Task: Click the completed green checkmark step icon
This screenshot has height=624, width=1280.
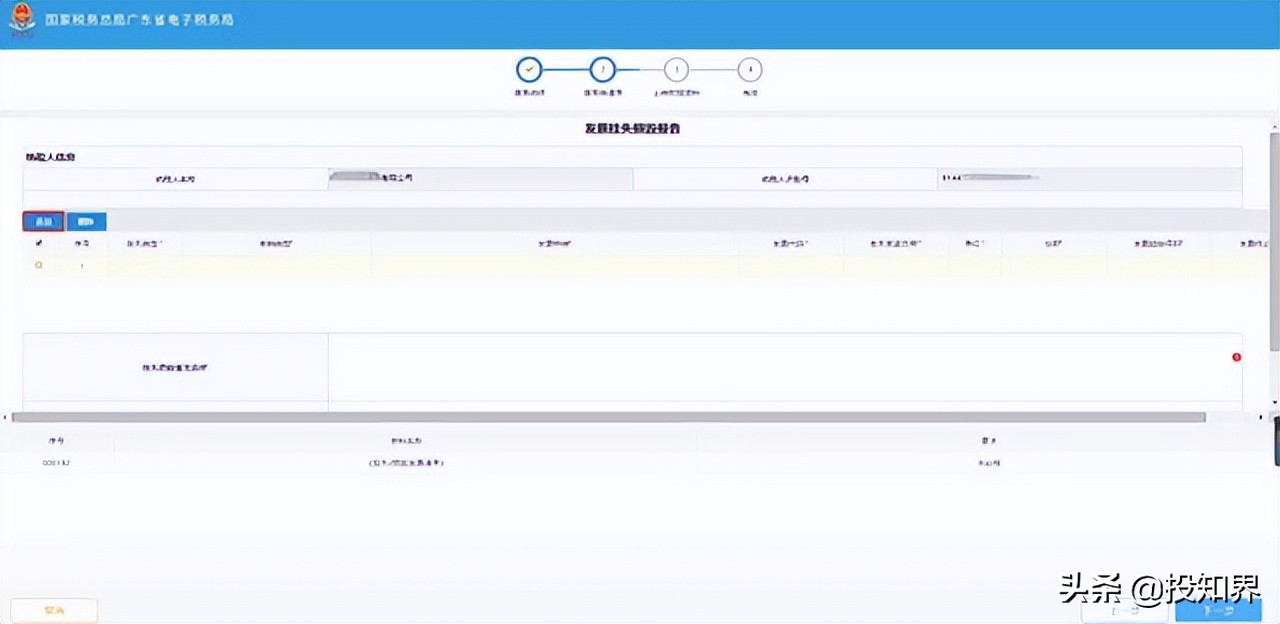Action: click(529, 70)
